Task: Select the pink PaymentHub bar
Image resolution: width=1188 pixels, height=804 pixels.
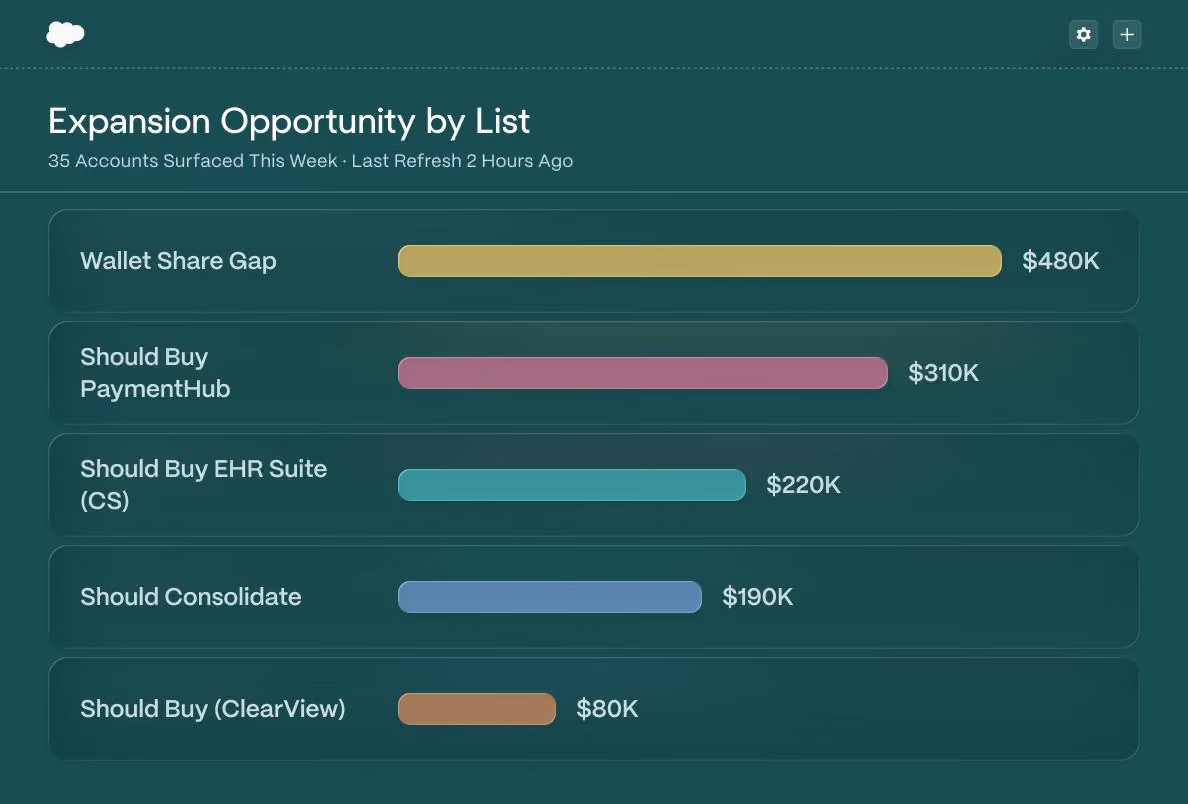Action: pyautogui.click(x=642, y=373)
